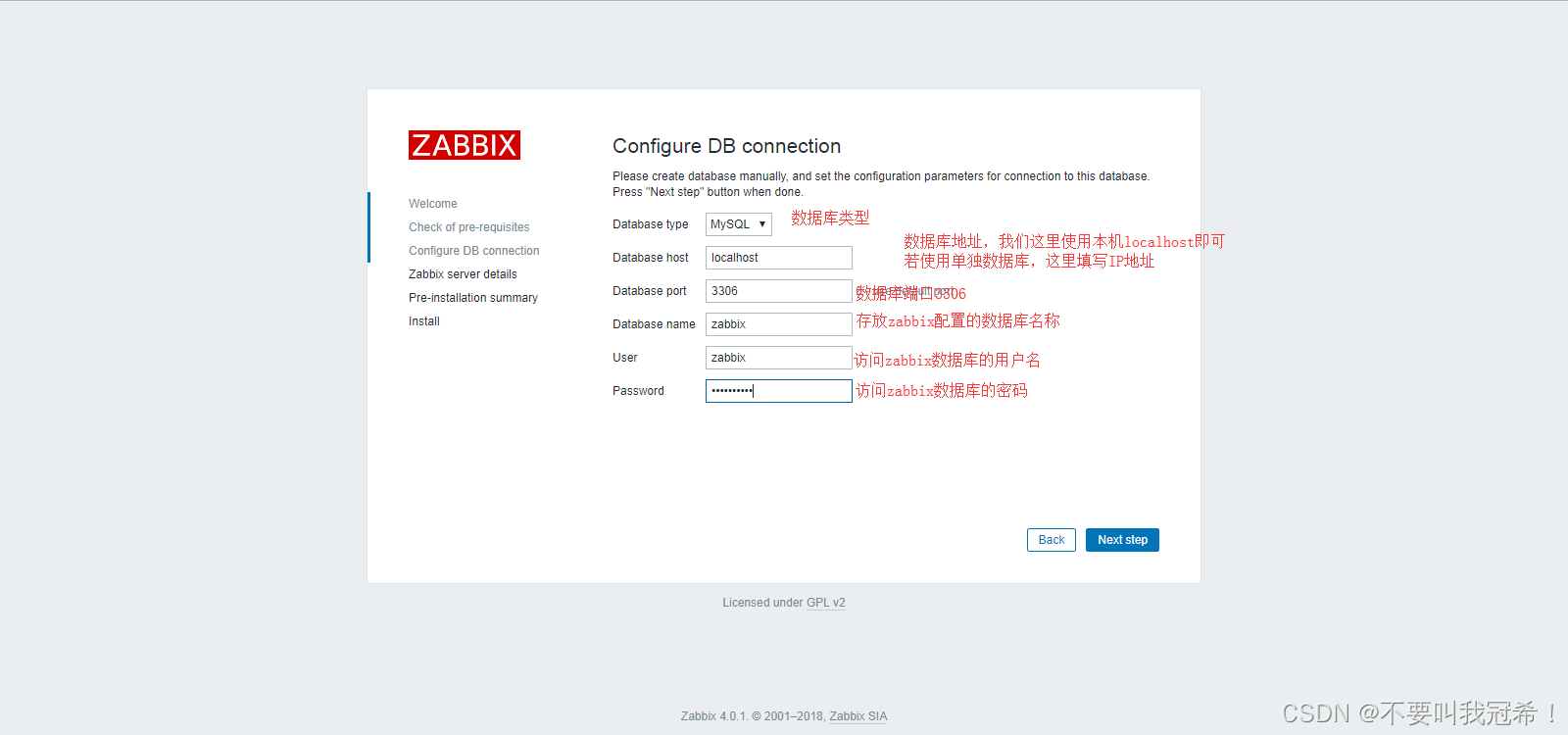The image size is (1568, 735).
Task: Go back with the Back button
Action: [1052, 540]
